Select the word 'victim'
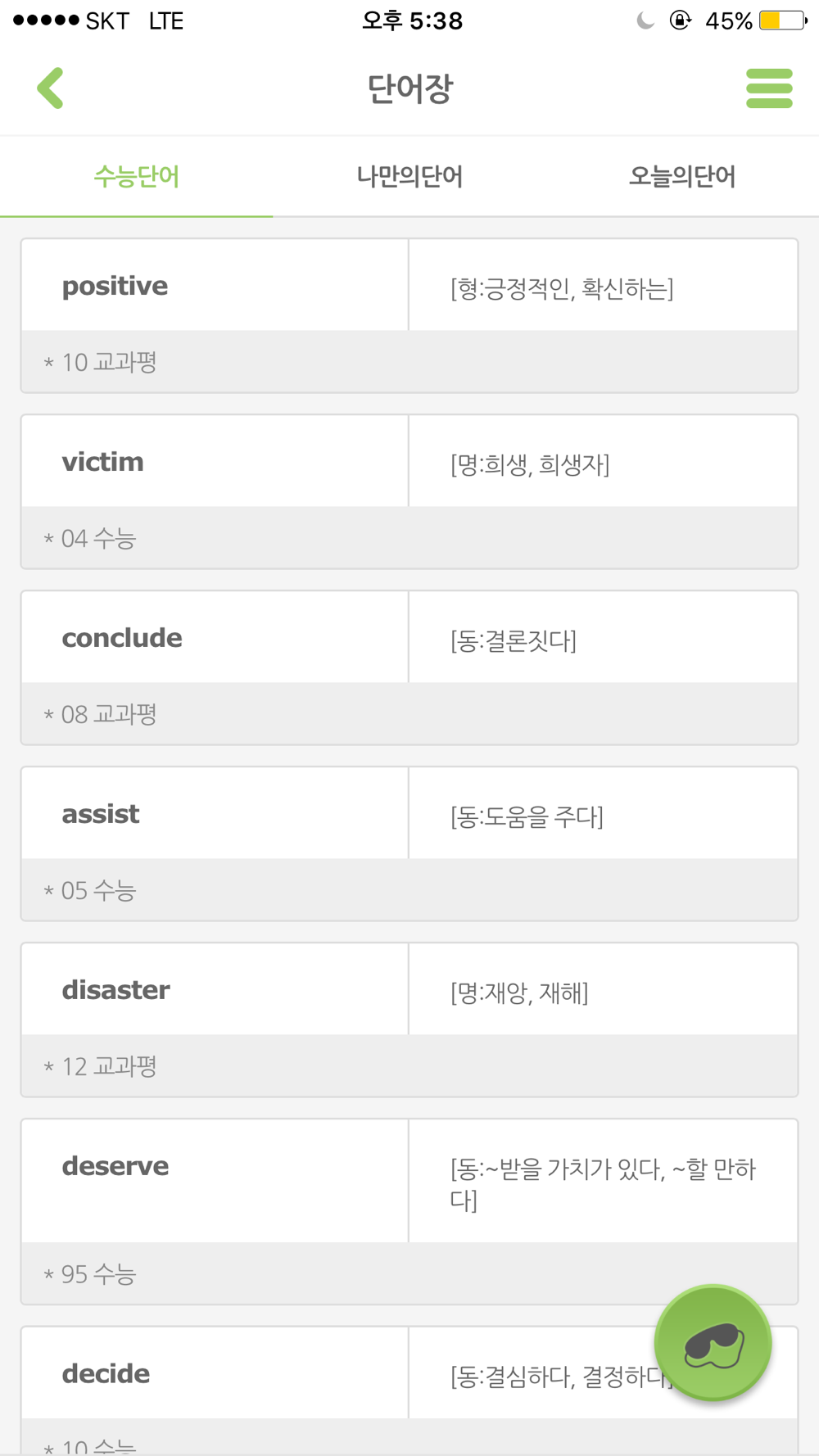Screen dimensions: 819x1456 click(103, 462)
